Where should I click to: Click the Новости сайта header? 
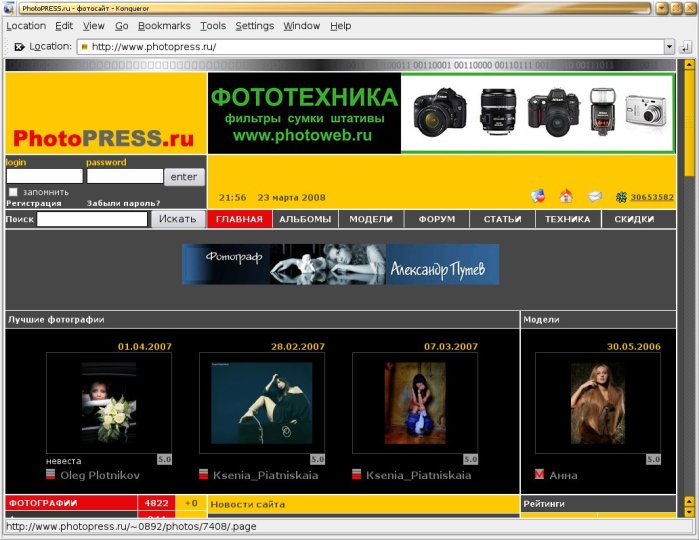[x=363, y=504]
